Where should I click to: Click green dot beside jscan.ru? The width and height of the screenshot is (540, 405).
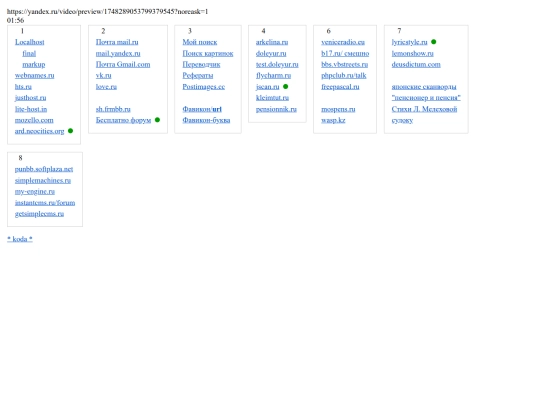pyautogui.click(x=285, y=86)
